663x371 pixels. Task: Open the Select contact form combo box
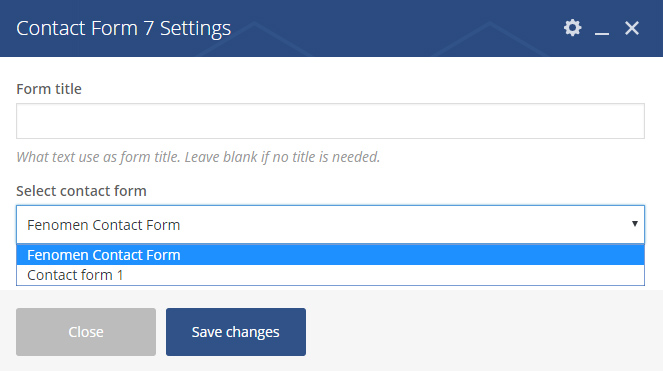330,225
